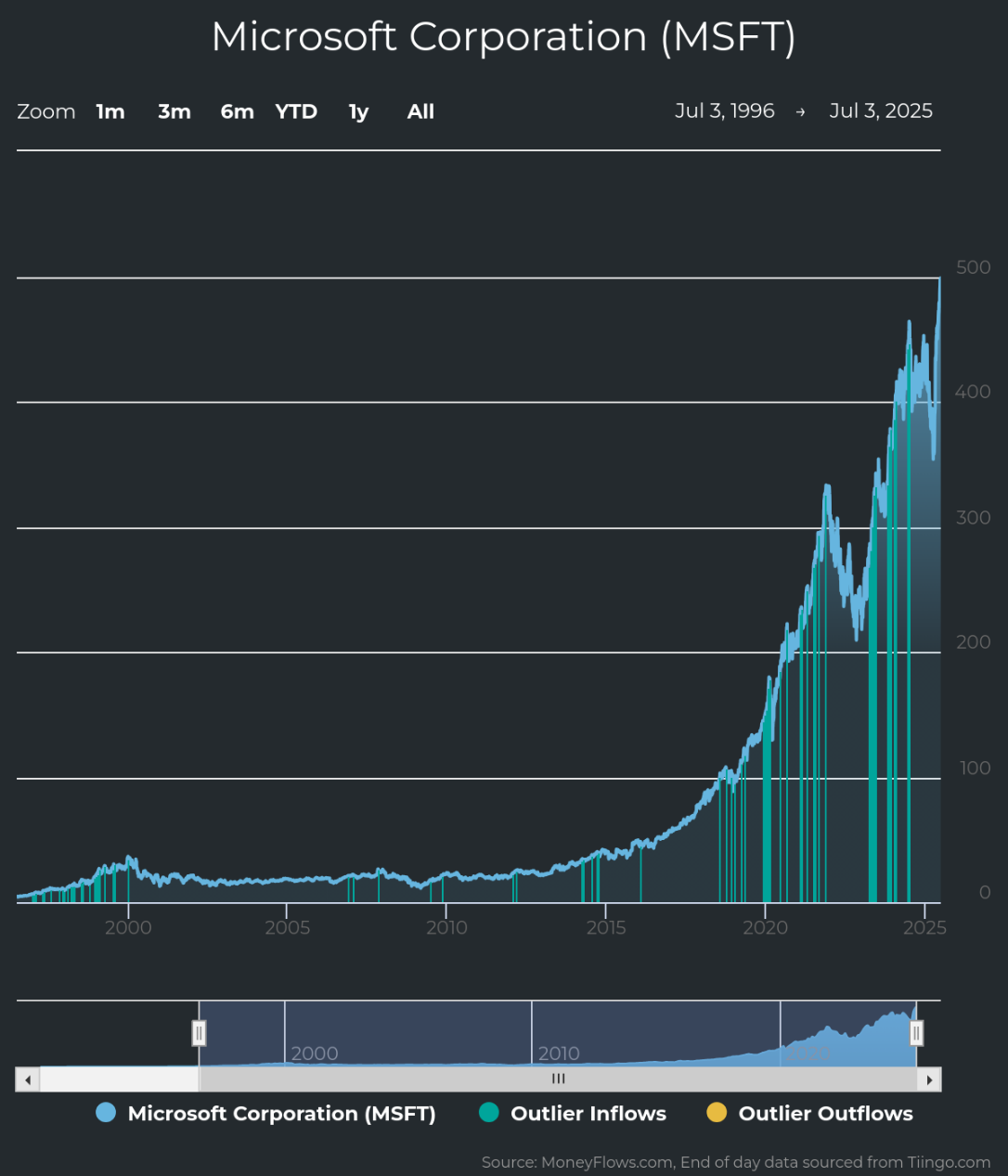The image size is (1008, 1176).
Task: Click the teal Outlier Inflows legend marker
Action: 489,1113
